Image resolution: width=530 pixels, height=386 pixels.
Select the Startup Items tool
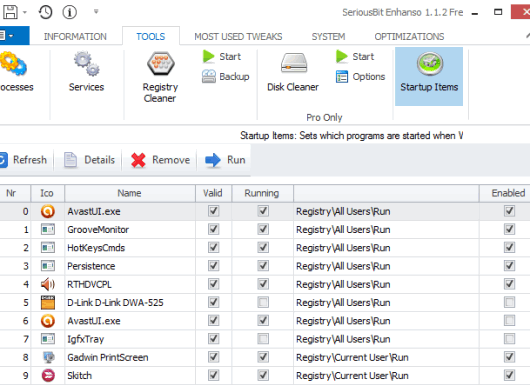pos(429,76)
